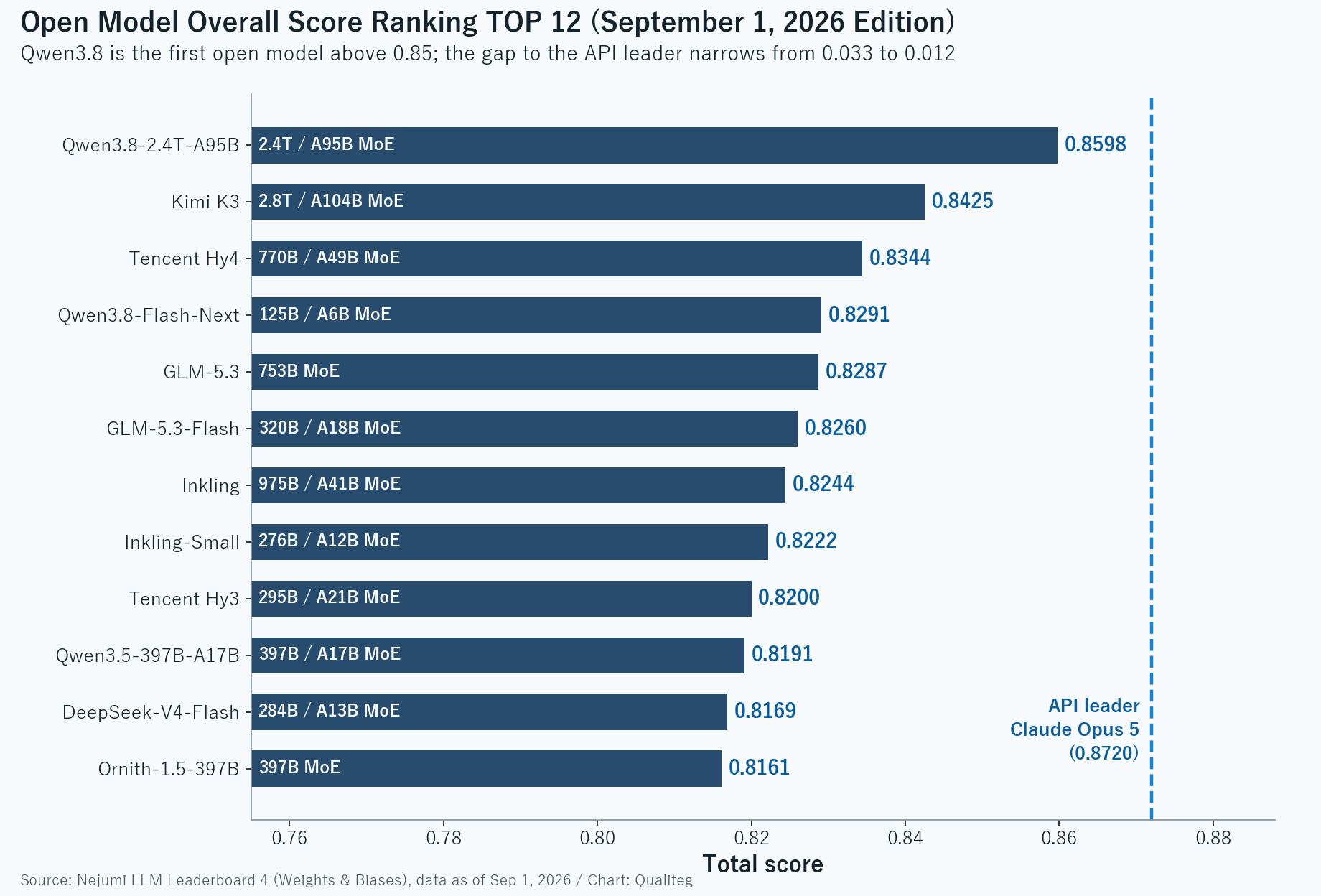Click the 'Tencent Hy3' axis label
The height and width of the screenshot is (896, 1321).
pos(184,599)
